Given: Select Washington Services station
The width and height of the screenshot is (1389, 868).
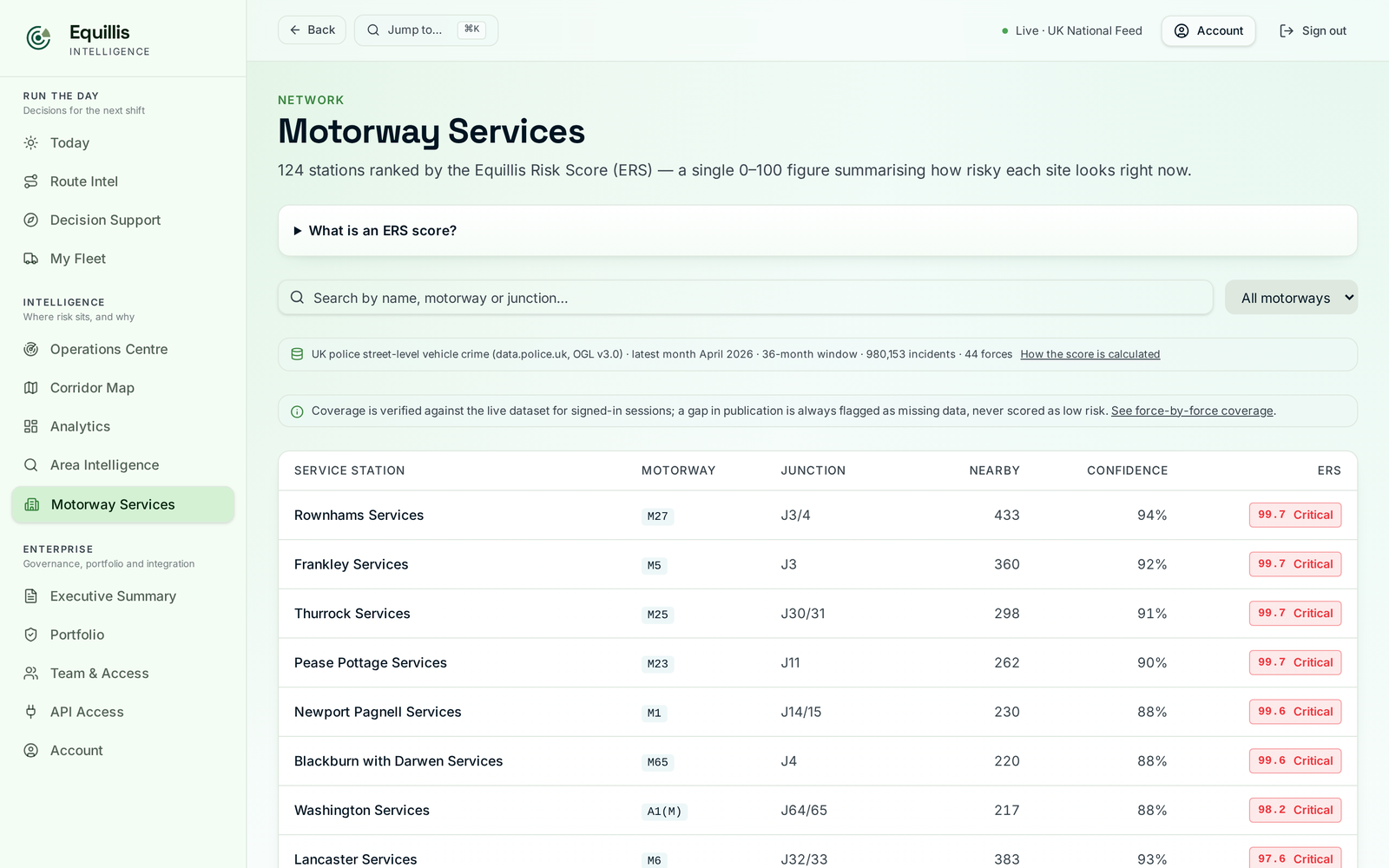Looking at the screenshot, I should pos(817,811).
